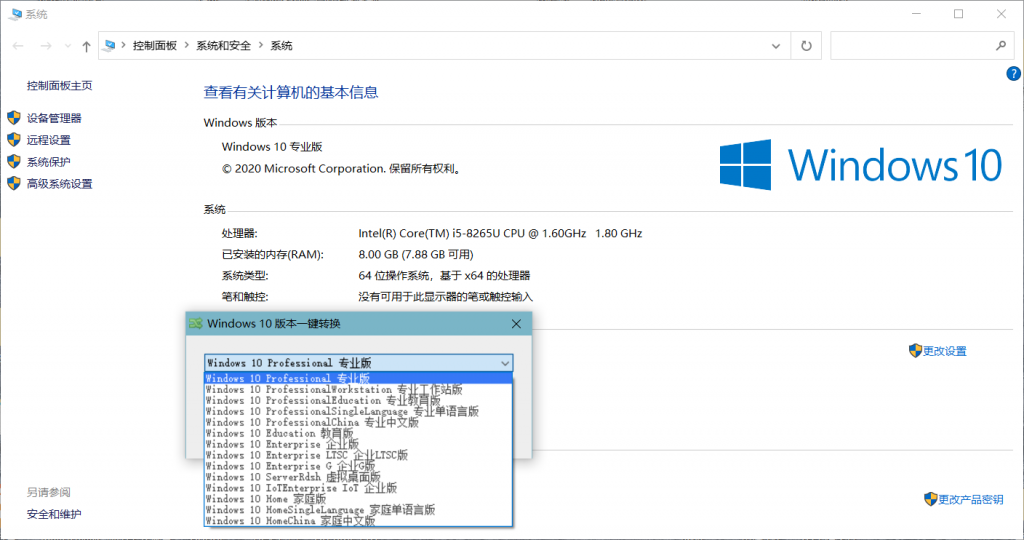Open 控制面板 breadcrumb

coord(155,45)
